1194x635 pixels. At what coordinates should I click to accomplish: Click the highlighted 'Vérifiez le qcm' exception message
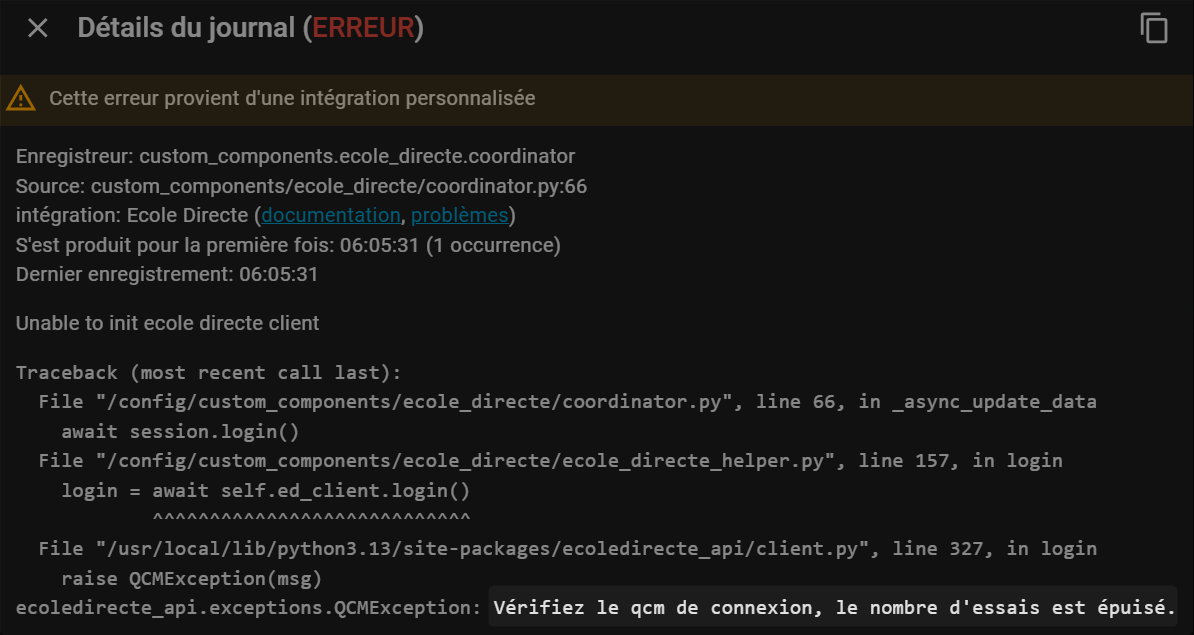[x=833, y=607]
